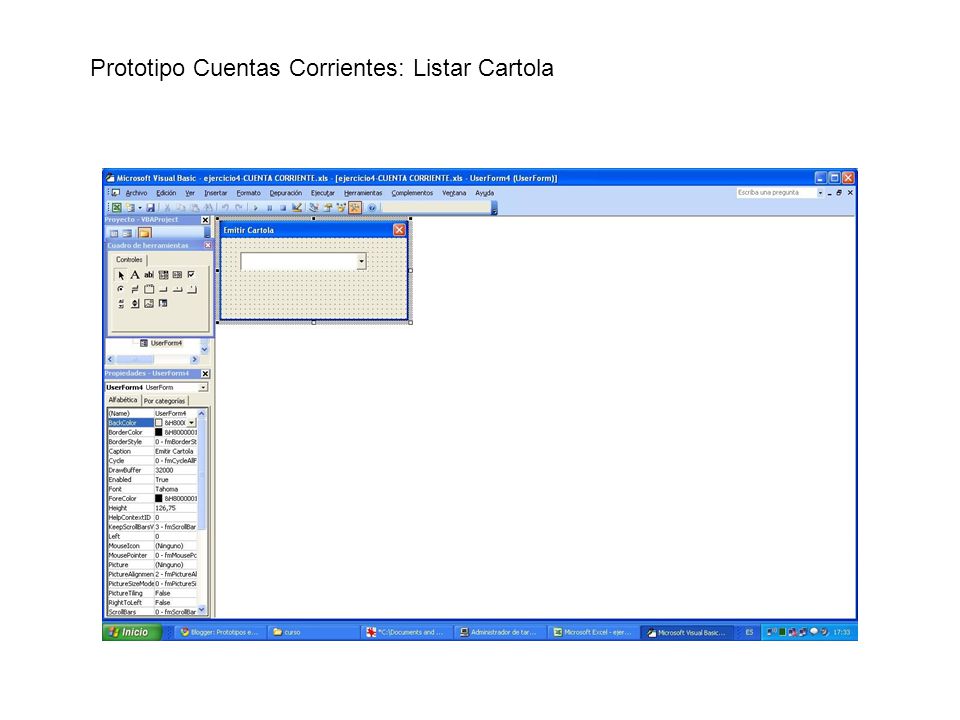The width and height of the screenshot is (960, 720).
Task: Click the Pause (Interrumpir) toolbar icon
Action: click(270, 208)
